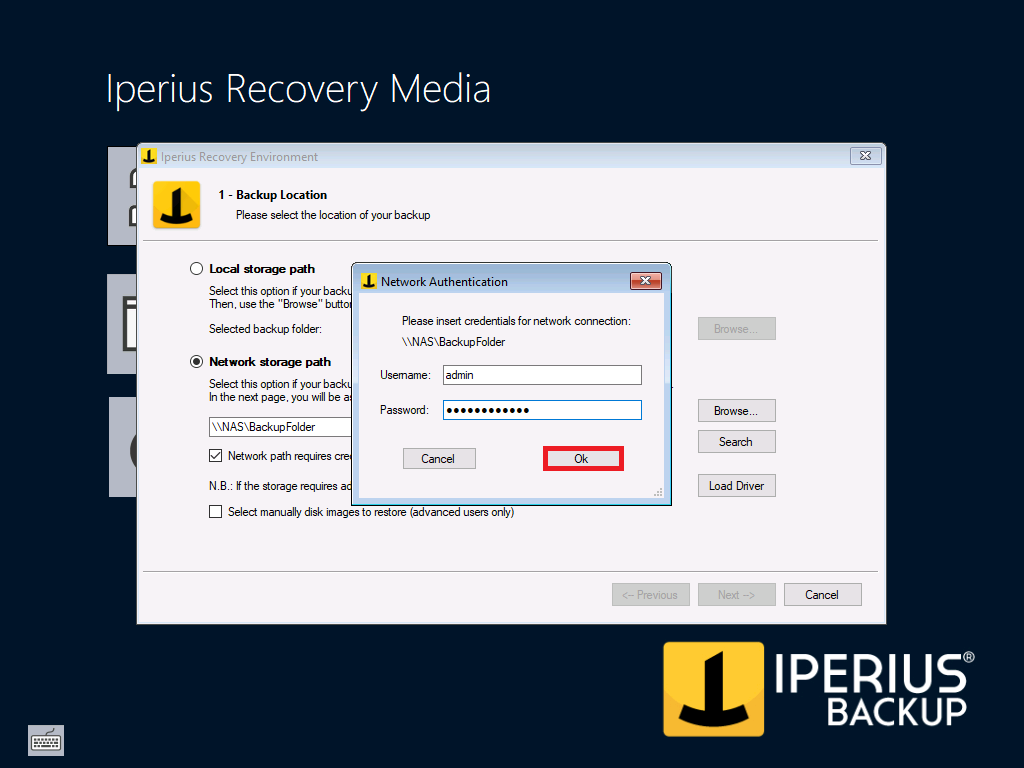
Task: Click the Search button
Action: [x=737, y=441]
